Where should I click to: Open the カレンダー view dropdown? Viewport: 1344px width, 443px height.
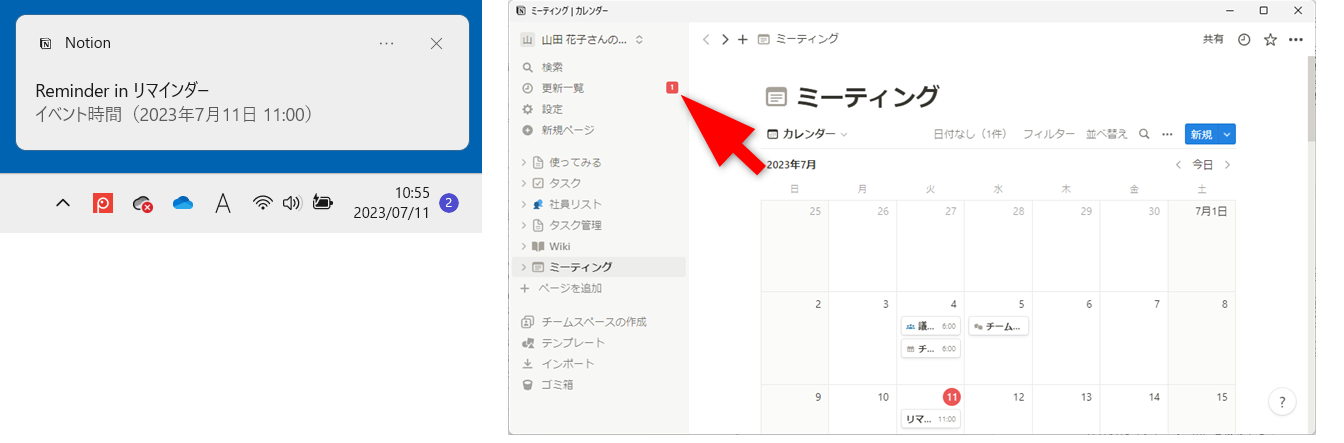coord(807,134)
